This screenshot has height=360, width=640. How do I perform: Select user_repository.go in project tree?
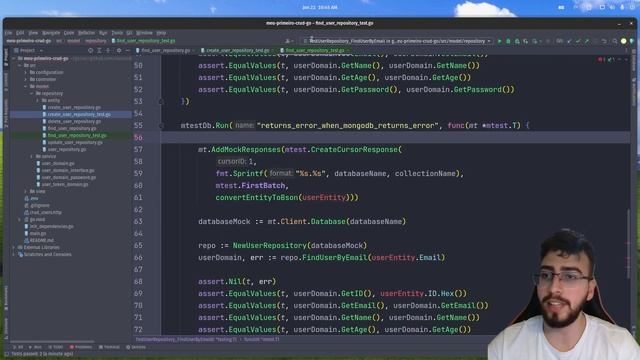pyautogui.click(x=67, y=149)
